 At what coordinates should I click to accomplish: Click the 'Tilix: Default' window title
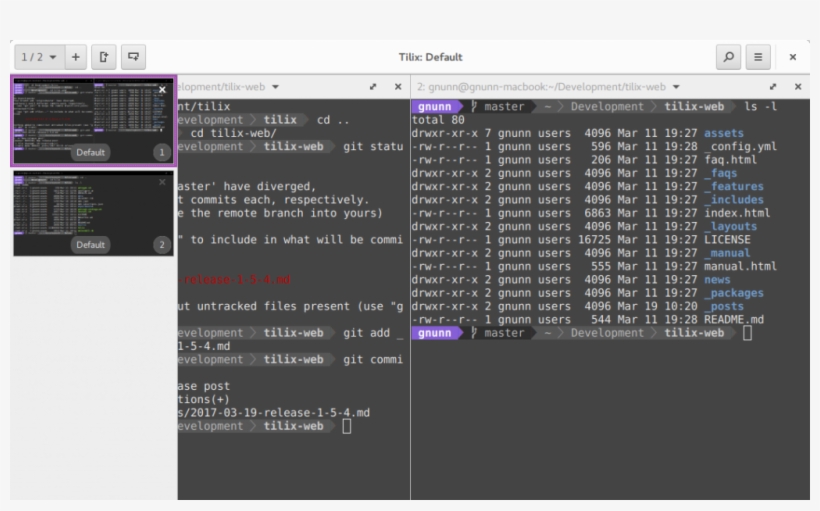pyautogui.click(x=430, y=57)
